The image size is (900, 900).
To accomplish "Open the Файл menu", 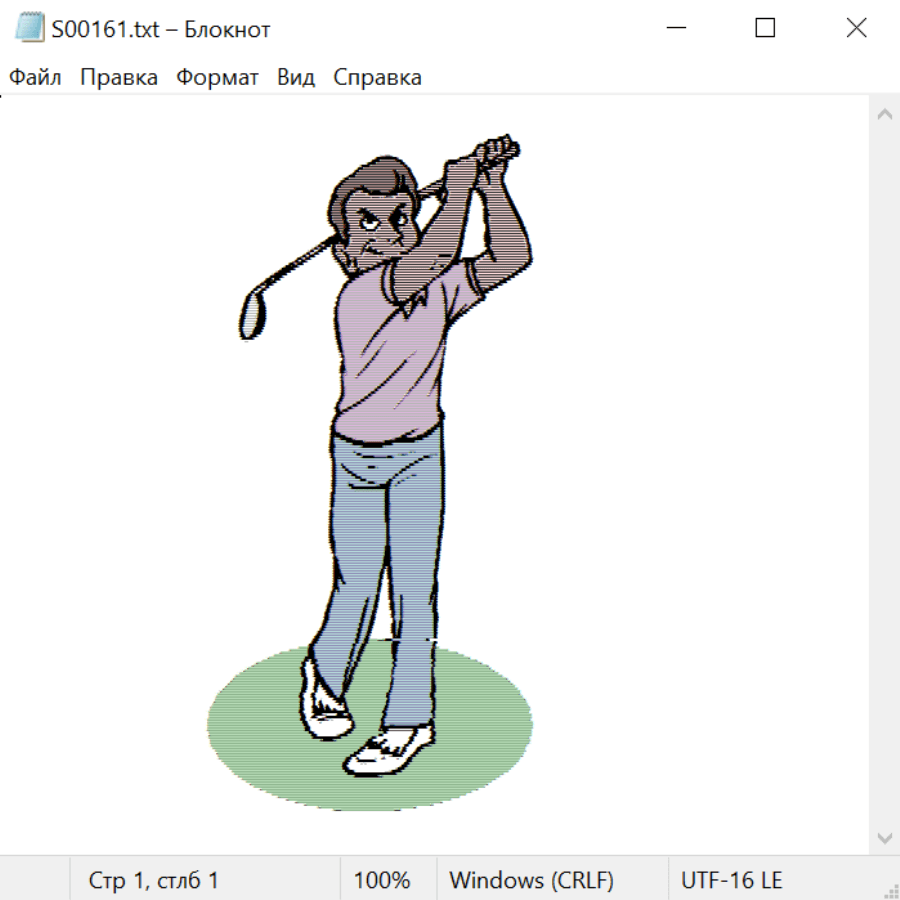I will point(36,78).
